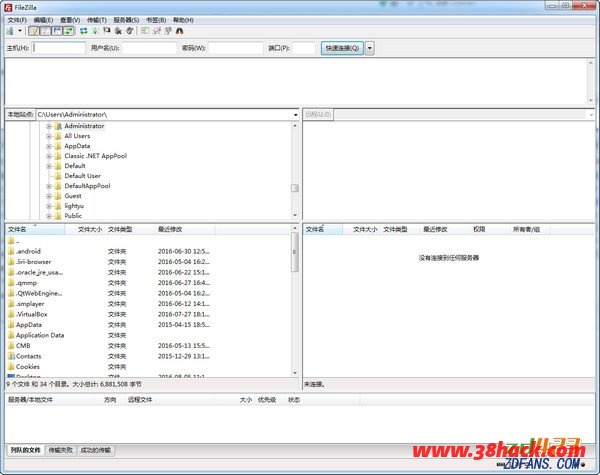Expand the Classic .NET AppPool node
The height and width of the screenshot is (475, 600).
49,156
